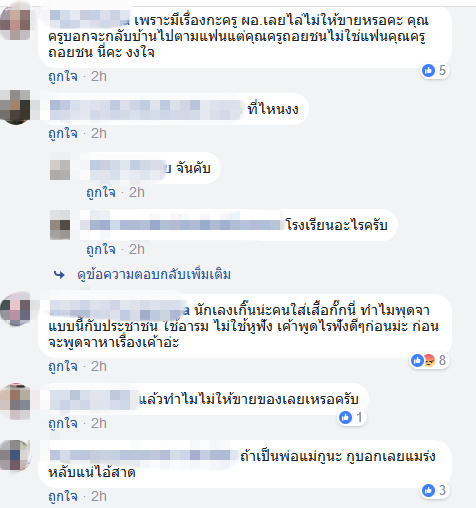Screen dimensions: 476x508
Task: Like the first comment about ผอ.
Action: [63, 77]
